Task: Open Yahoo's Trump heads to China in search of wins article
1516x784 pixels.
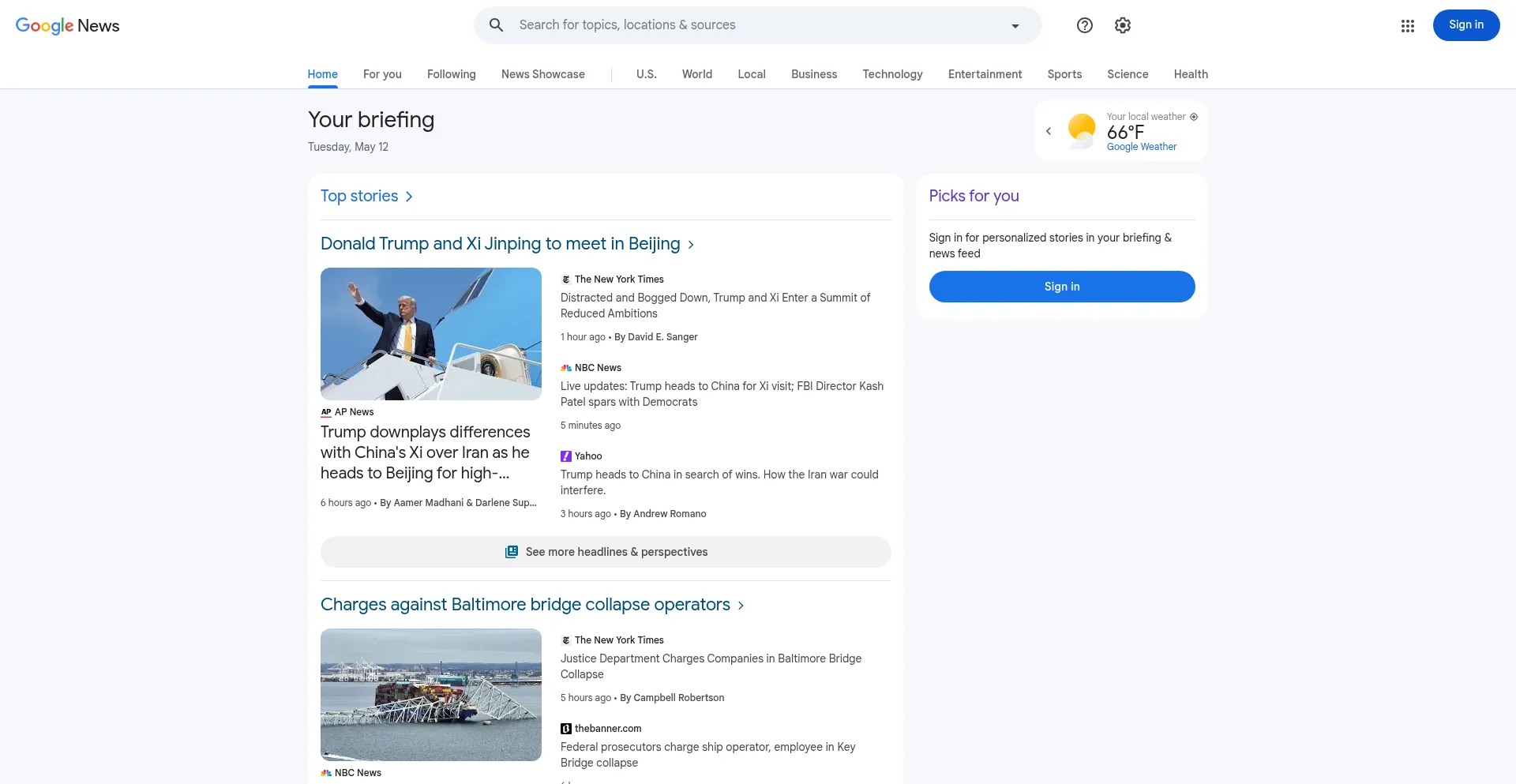Action: pos(719,482)
